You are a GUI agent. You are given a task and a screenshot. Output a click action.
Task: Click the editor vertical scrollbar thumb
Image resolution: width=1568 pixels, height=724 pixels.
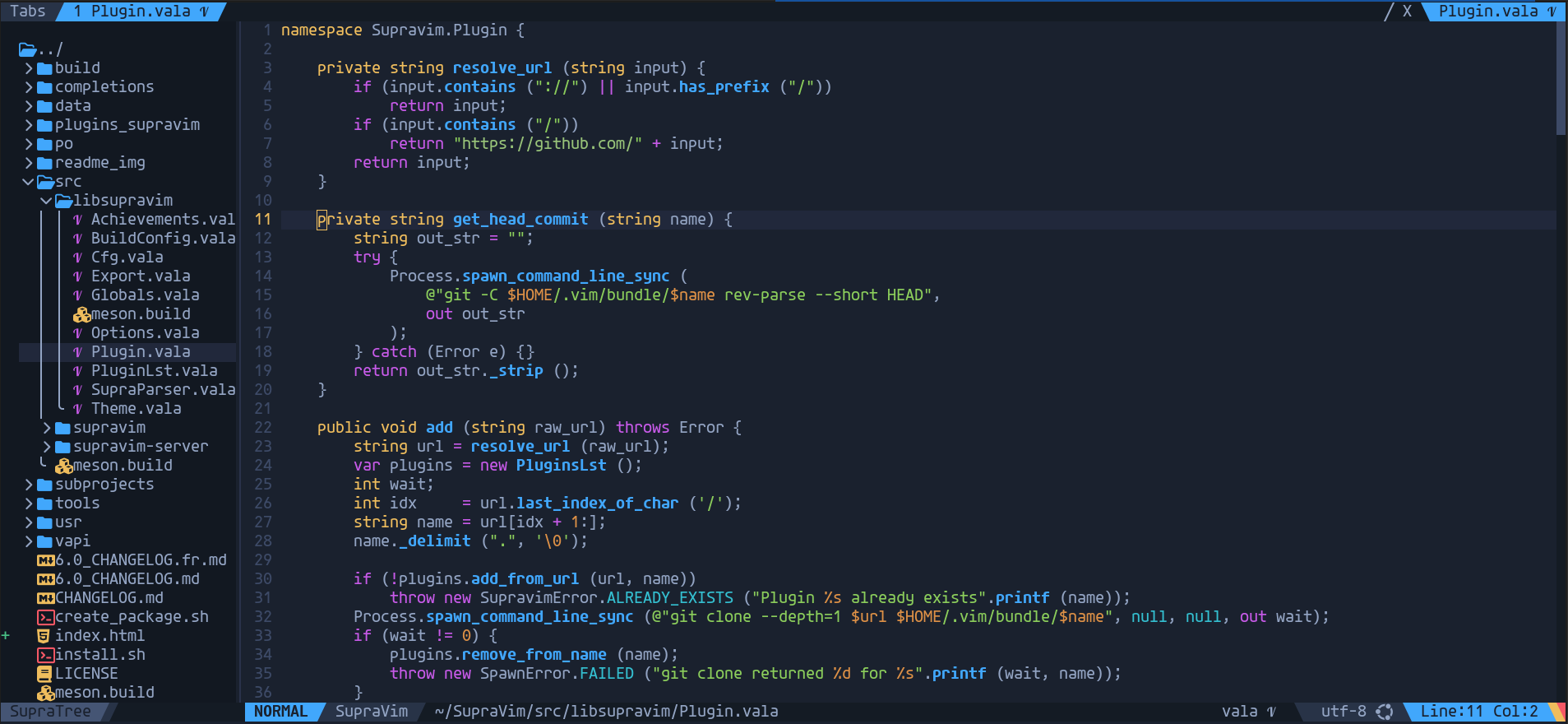[x=1561, y=78]
